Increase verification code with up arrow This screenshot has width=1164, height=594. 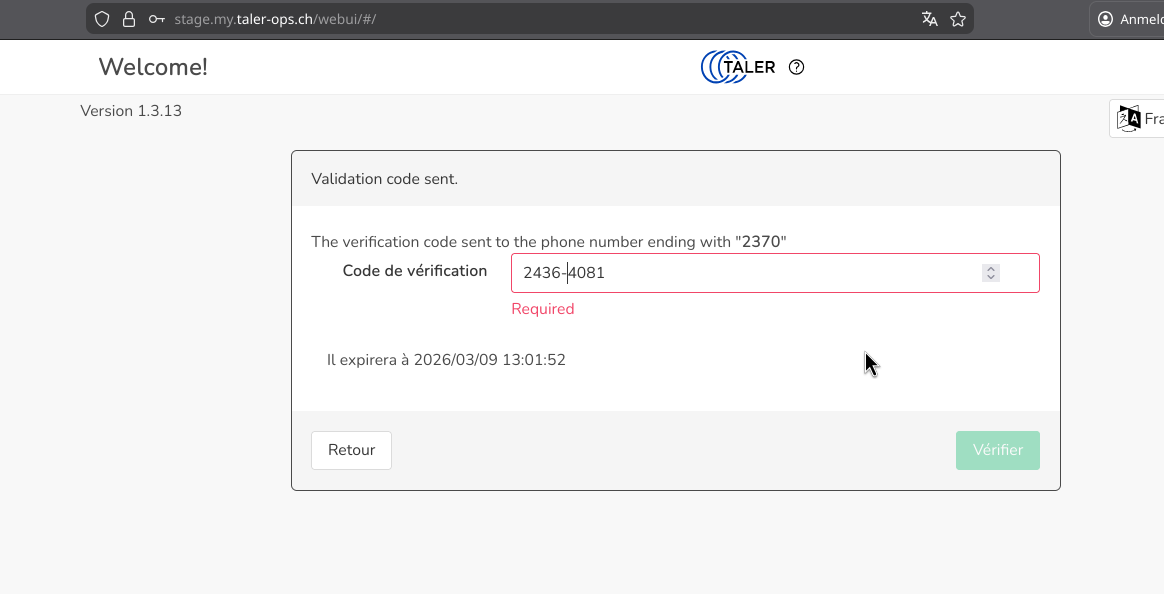pos(990,268)
